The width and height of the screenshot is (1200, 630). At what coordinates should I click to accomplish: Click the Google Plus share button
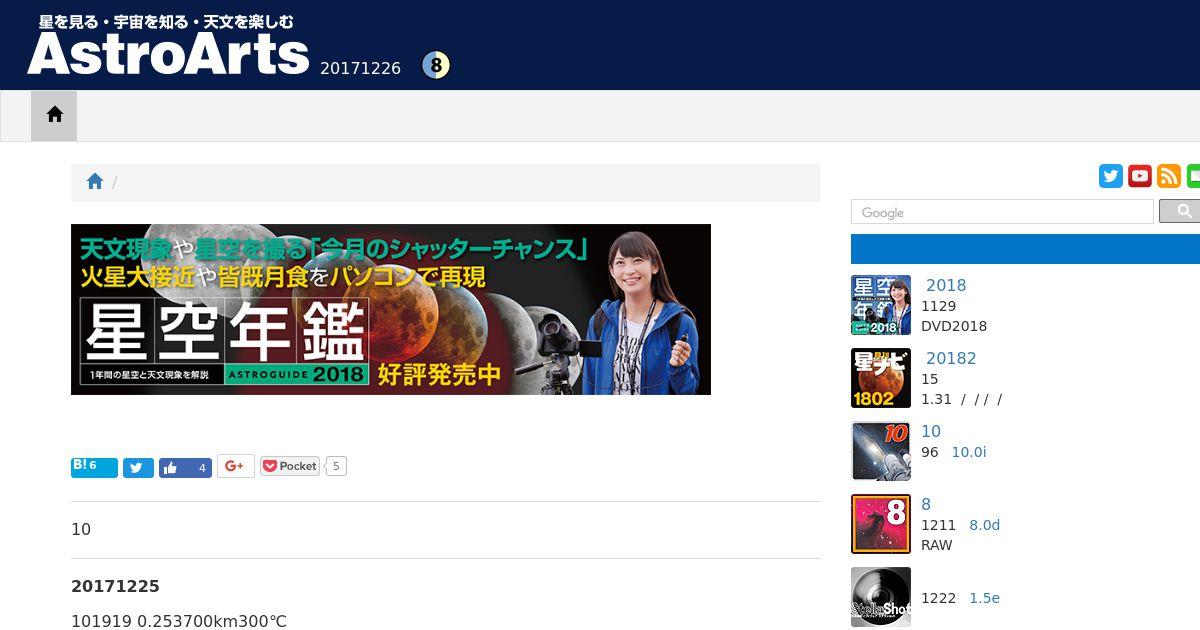click(x=236, y=466)
